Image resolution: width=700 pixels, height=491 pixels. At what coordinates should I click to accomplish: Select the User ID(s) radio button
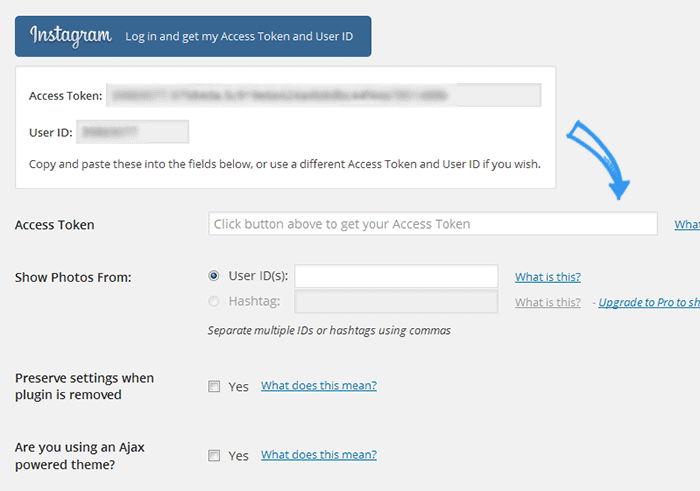(x=214, y=276)
